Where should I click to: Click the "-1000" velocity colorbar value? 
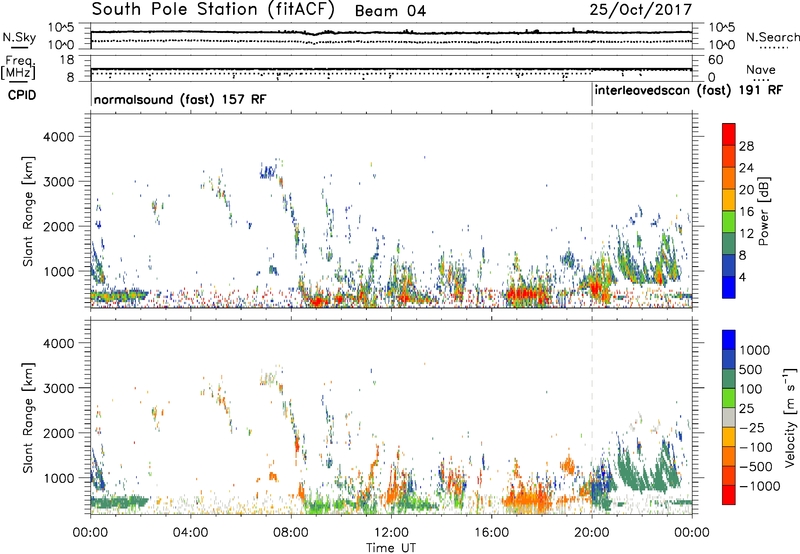coord(759,486)
